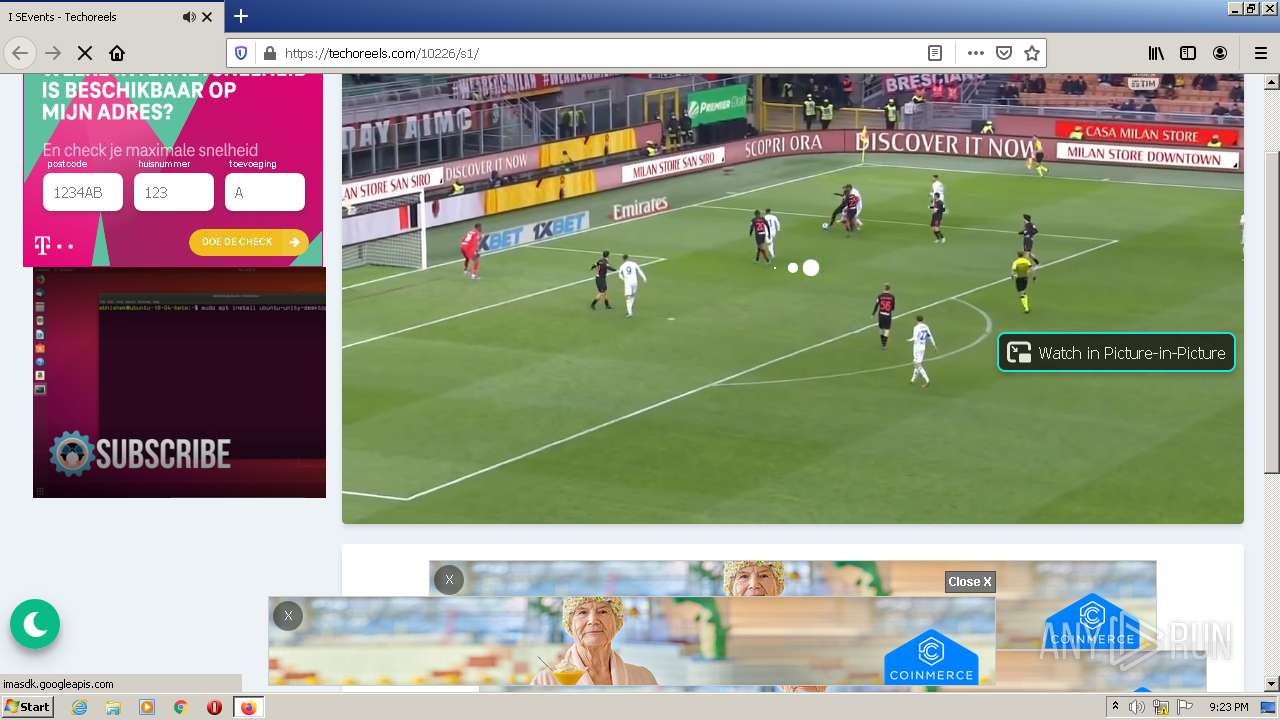The width and height of the screenshot is (1280, 720).
Task: Open the Library panel
Action: pos(1156,53)
